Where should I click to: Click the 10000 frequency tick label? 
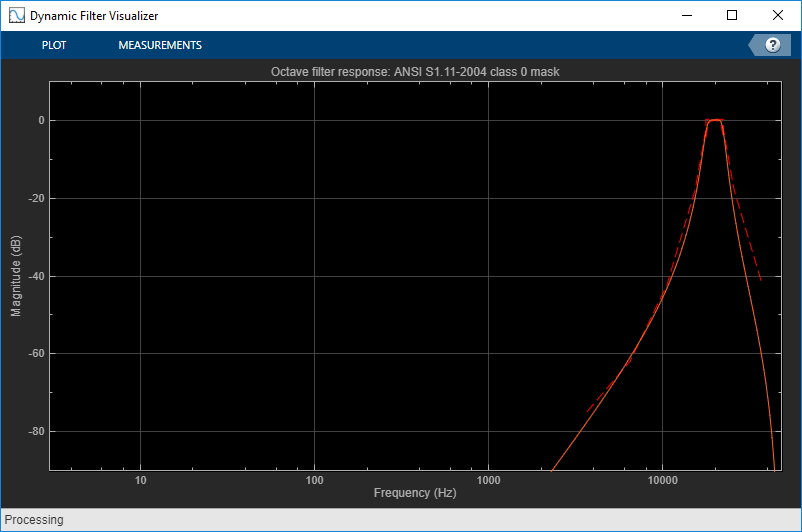point(662,480)
